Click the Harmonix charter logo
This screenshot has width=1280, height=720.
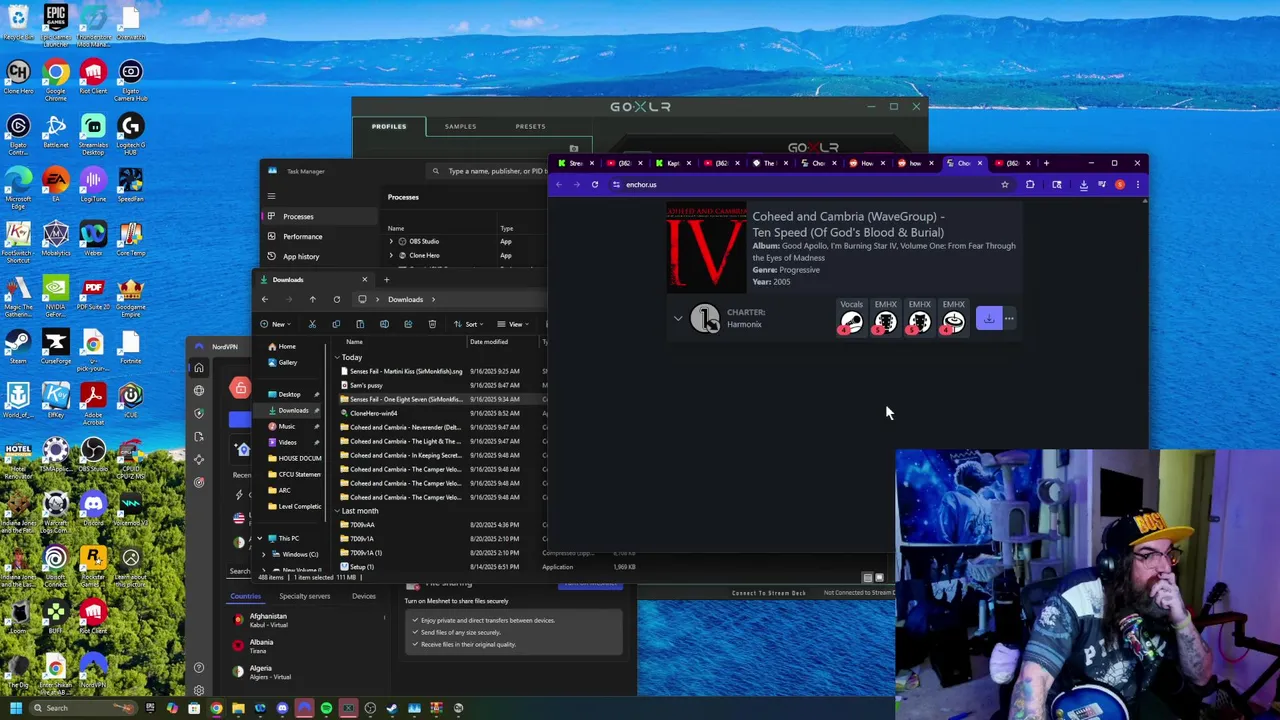coord(705,319)
